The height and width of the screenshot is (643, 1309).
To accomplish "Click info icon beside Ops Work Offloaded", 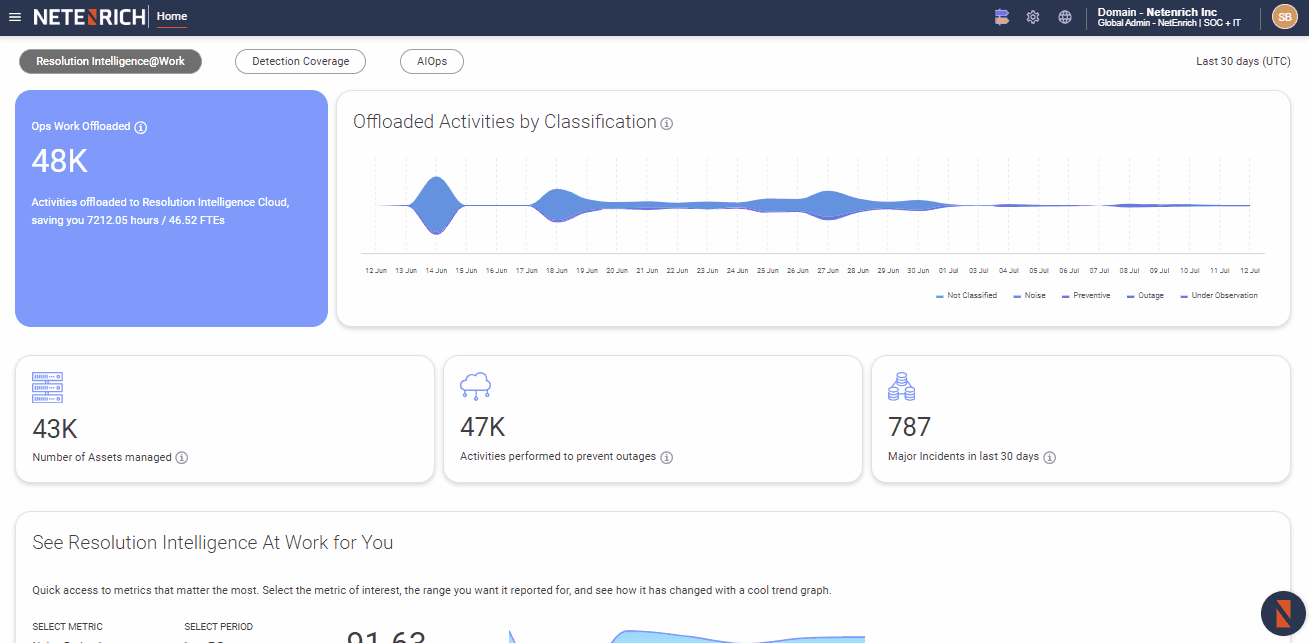I will [x=141, y=127].
